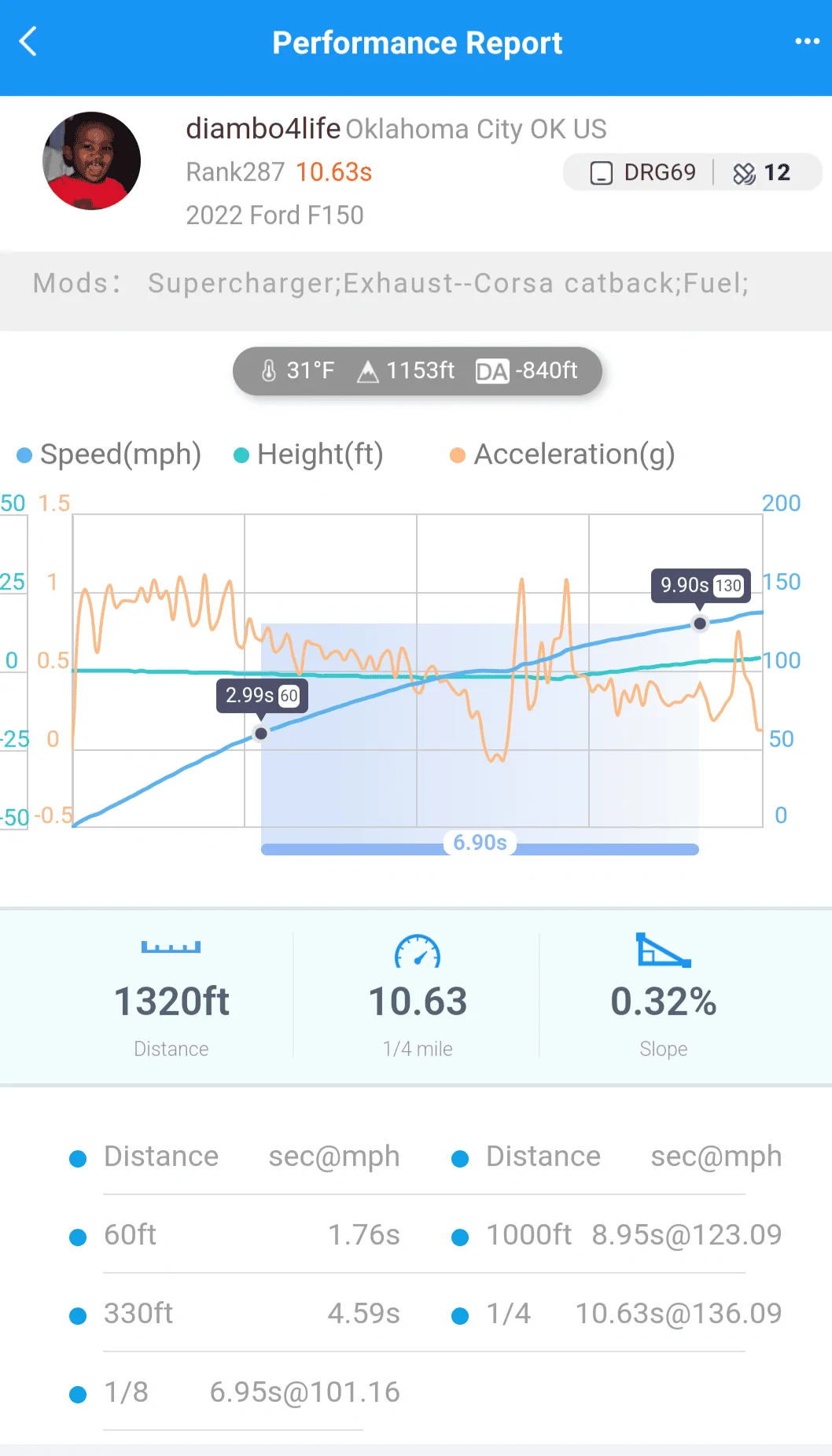Tap the Mods description line

tap(391, 283)
